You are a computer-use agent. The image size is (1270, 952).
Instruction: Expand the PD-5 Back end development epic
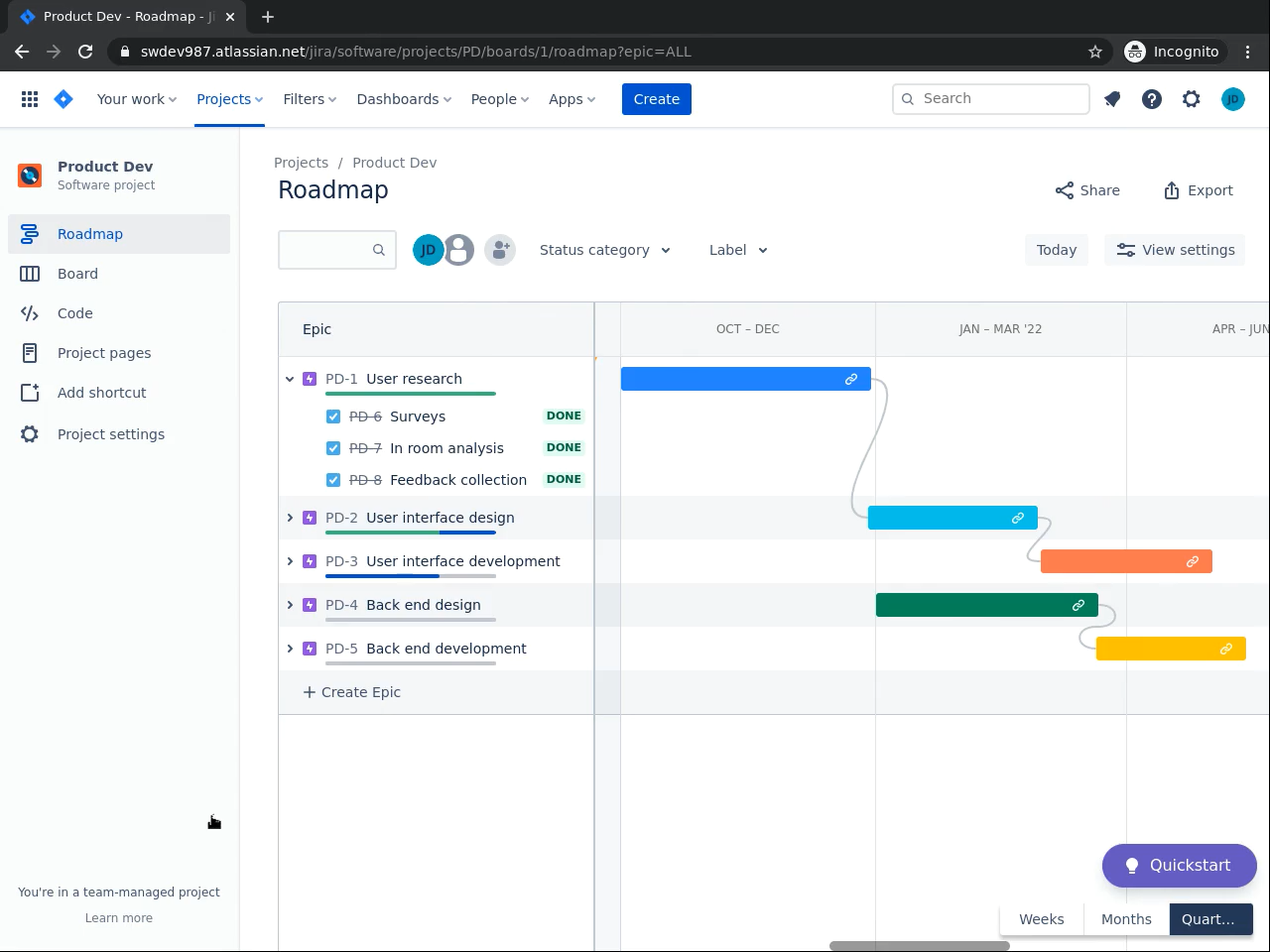click(290, 649)
